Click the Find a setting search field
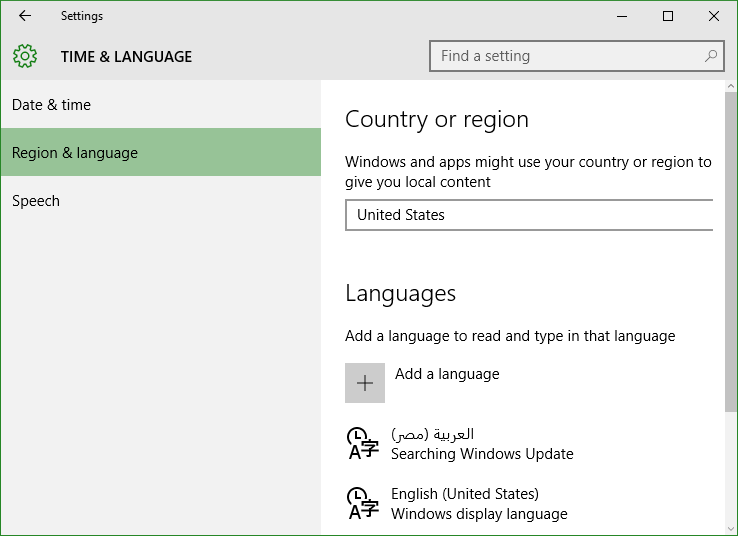This screenshot has height=536, width=738. [577, 56]
